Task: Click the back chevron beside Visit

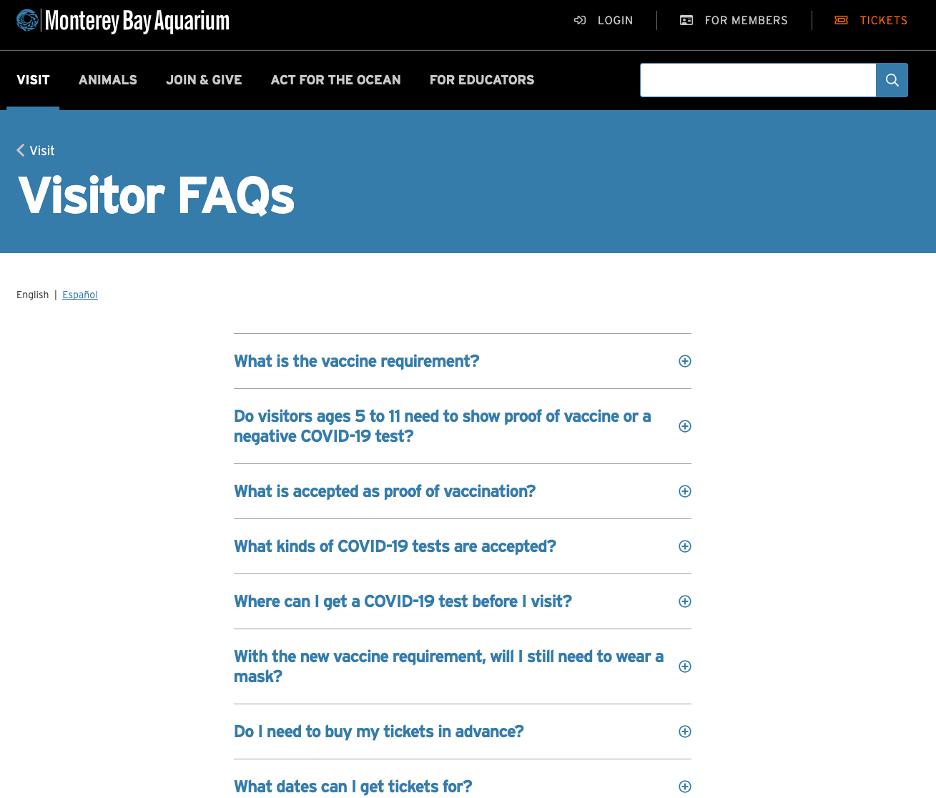Action: 21,150
